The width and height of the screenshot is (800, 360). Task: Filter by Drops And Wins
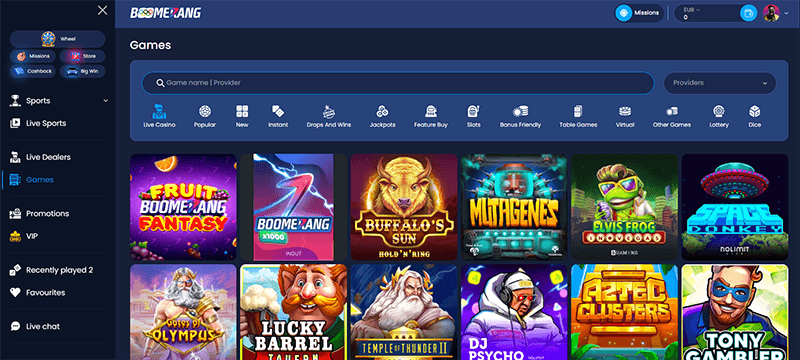point(329,116)
